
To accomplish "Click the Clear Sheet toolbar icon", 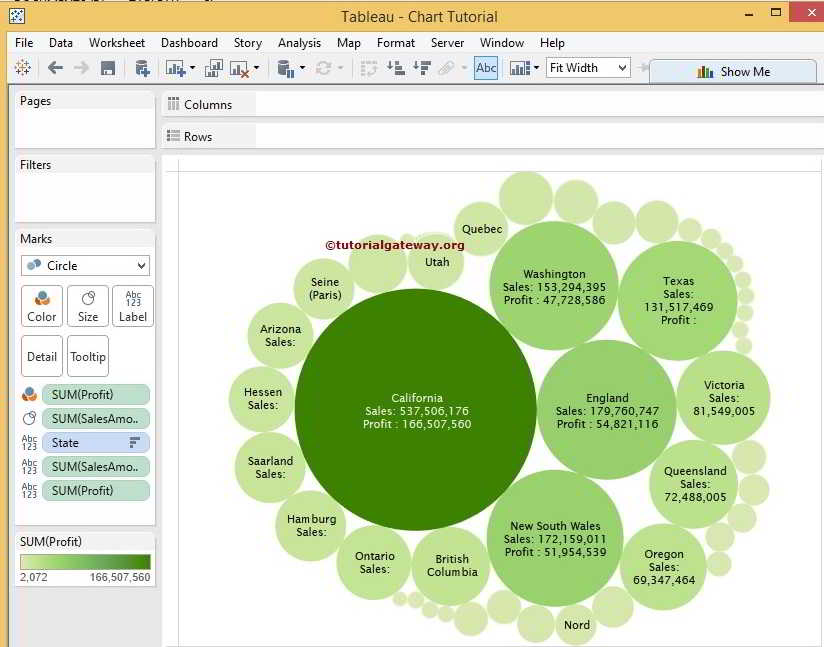I will 240,68.
